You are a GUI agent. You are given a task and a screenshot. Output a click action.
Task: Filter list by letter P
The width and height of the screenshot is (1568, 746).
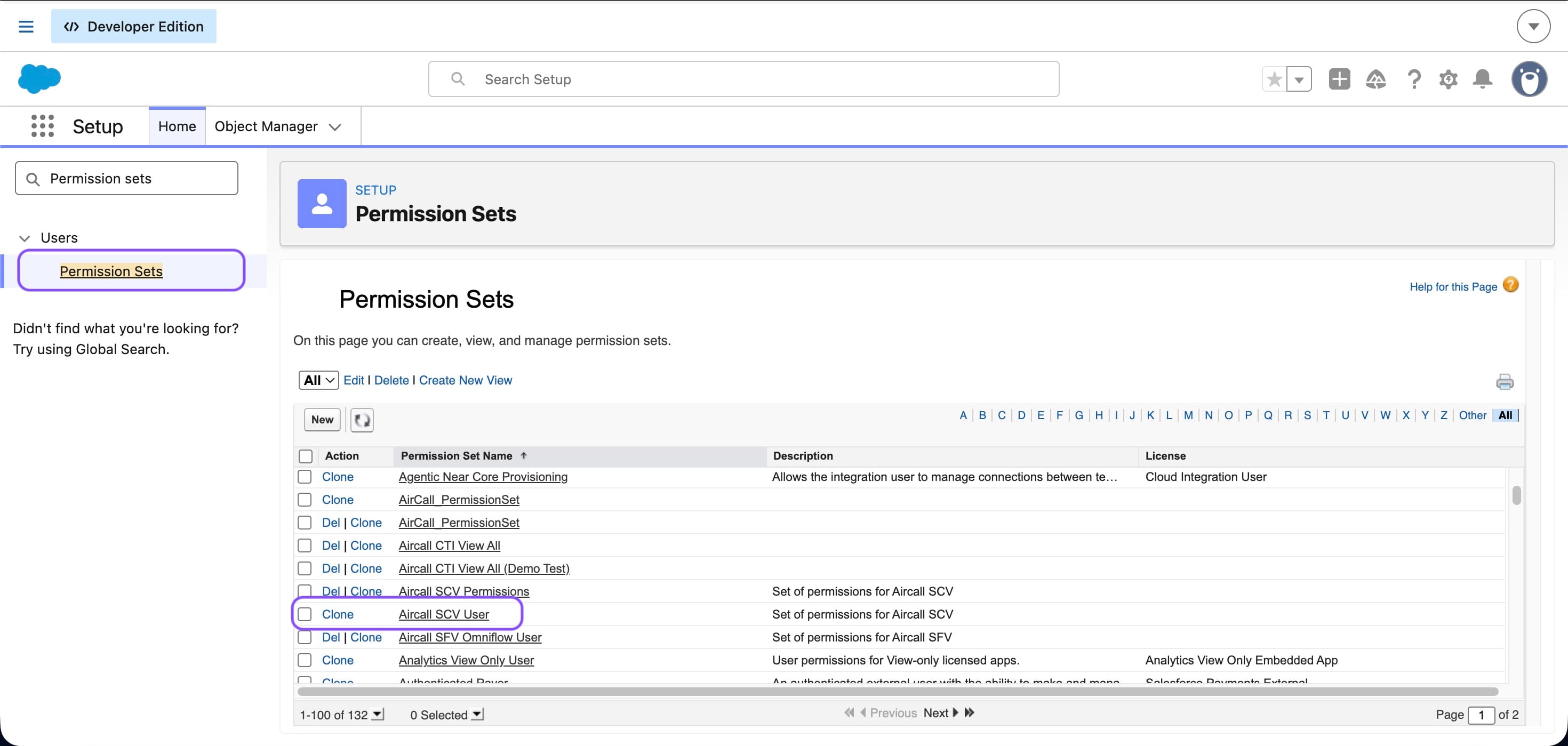[x=1249, y=415]
